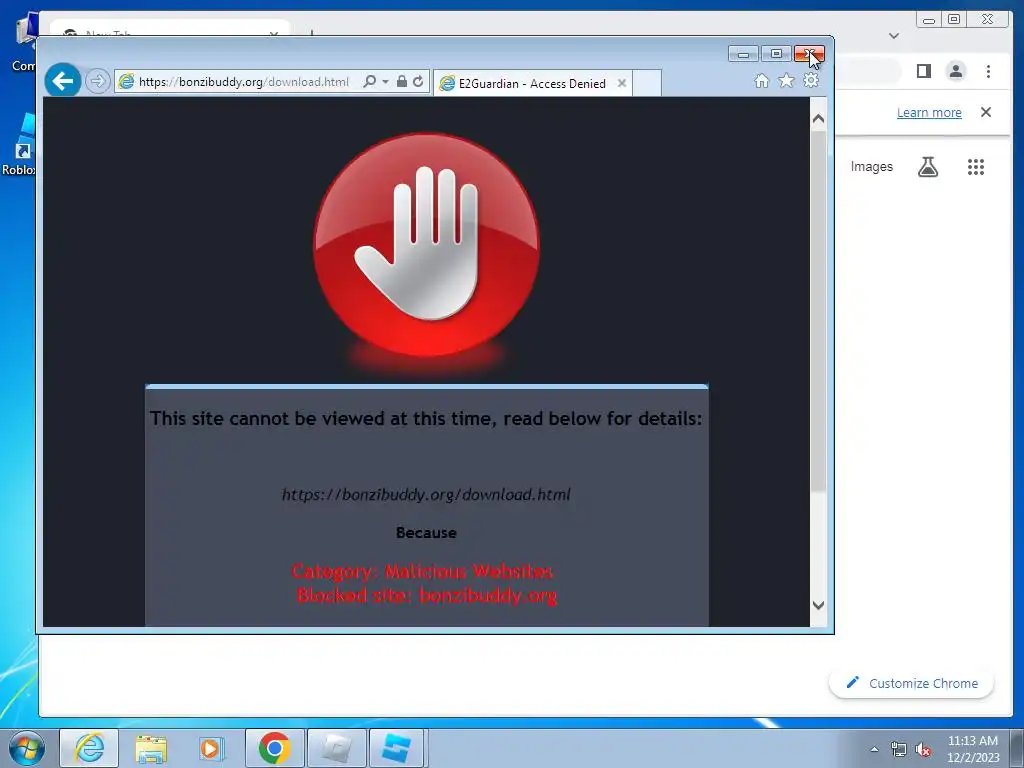
Task: Click the vertical scrollbar thumb in Internet Explorer
Action: click(818, 312)
